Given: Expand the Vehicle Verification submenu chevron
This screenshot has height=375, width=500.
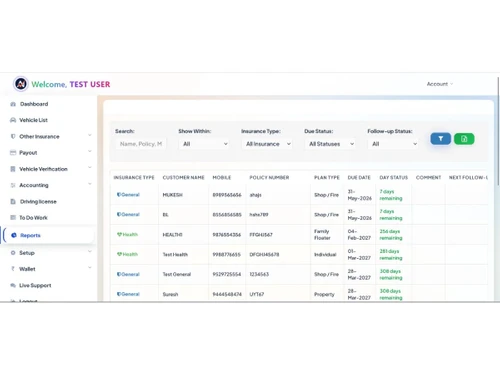Looking at the screenshot, I should click(x=90, y=167).
